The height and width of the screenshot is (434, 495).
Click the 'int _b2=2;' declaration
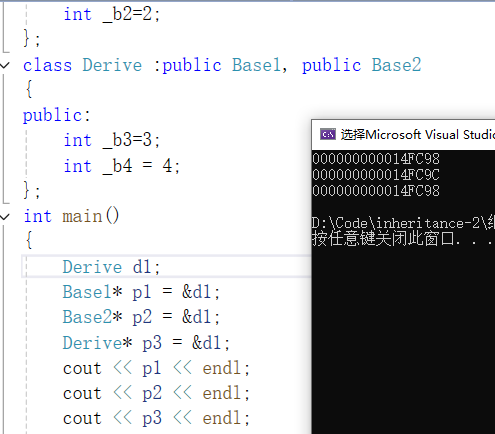pyautogui.click(x=112, y=14)
